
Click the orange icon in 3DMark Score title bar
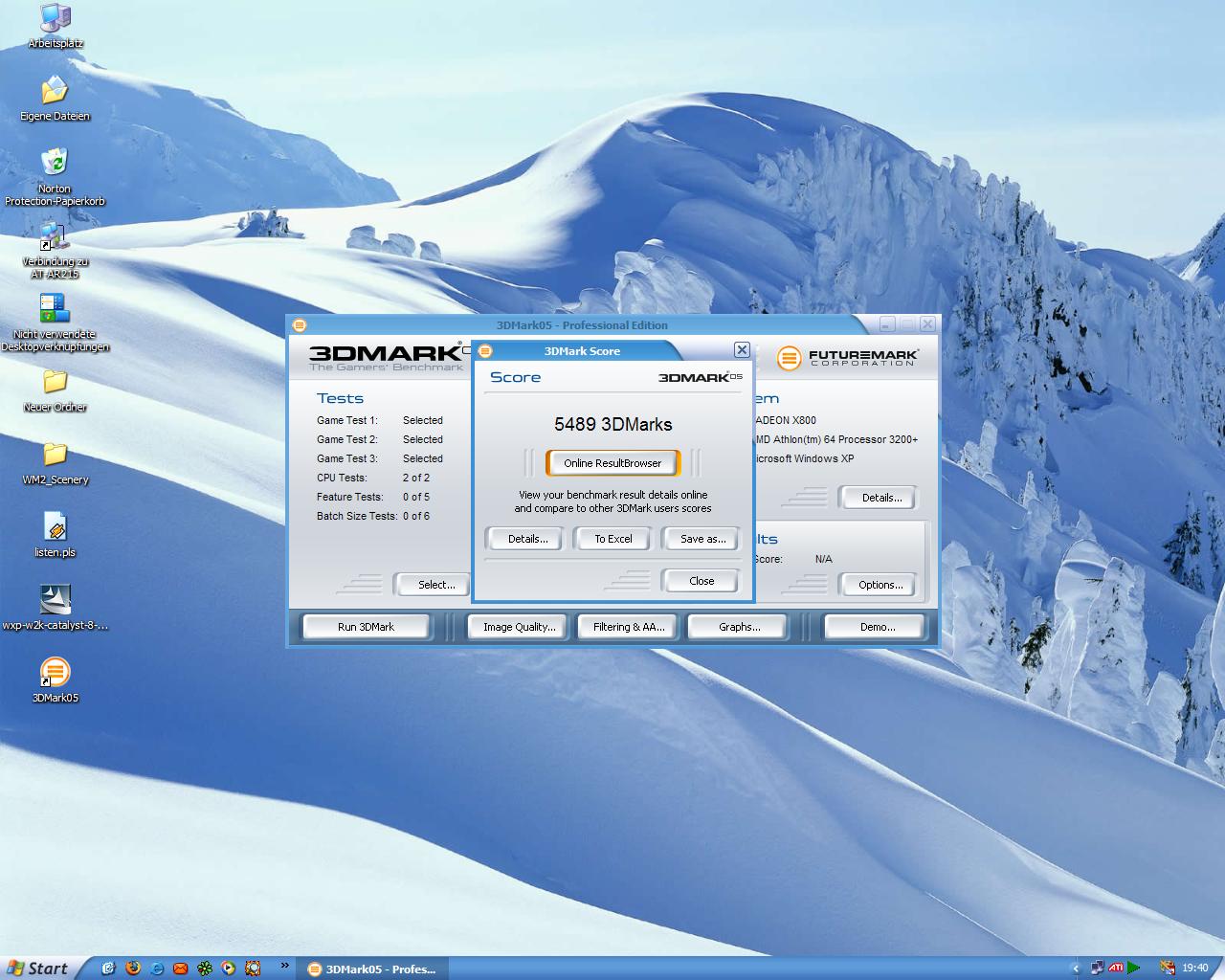pos(485,351)
